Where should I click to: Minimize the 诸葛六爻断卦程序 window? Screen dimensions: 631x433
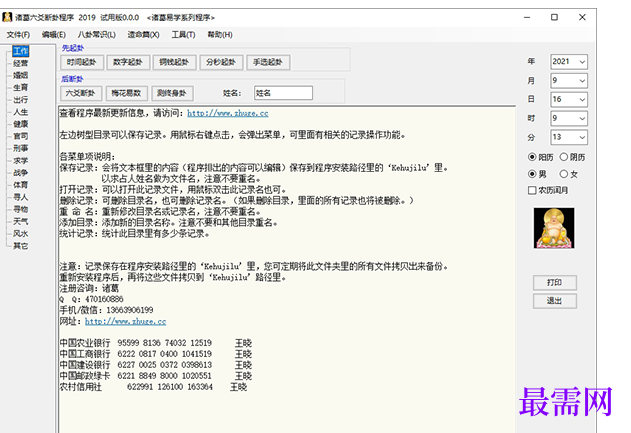[x=527, y=17]
